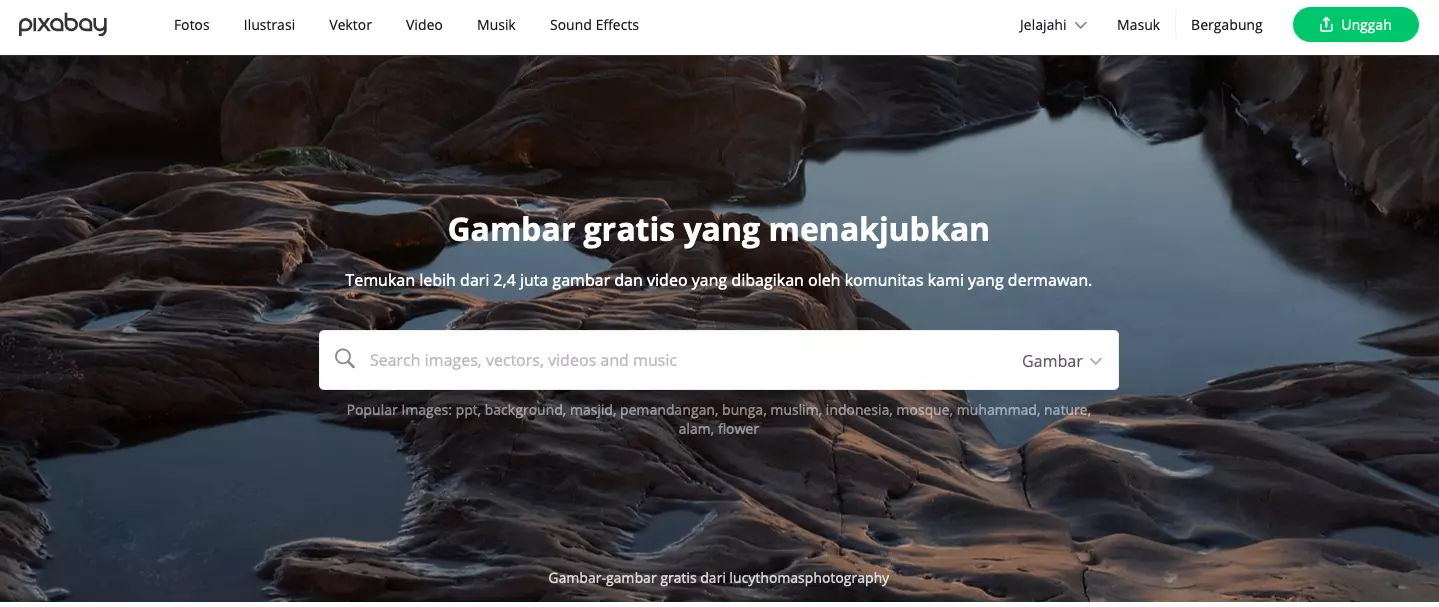Open the Gambar search type dropdown
Image resolution: width=1439 pixels, height=607 pixels.
(1062, 361)
